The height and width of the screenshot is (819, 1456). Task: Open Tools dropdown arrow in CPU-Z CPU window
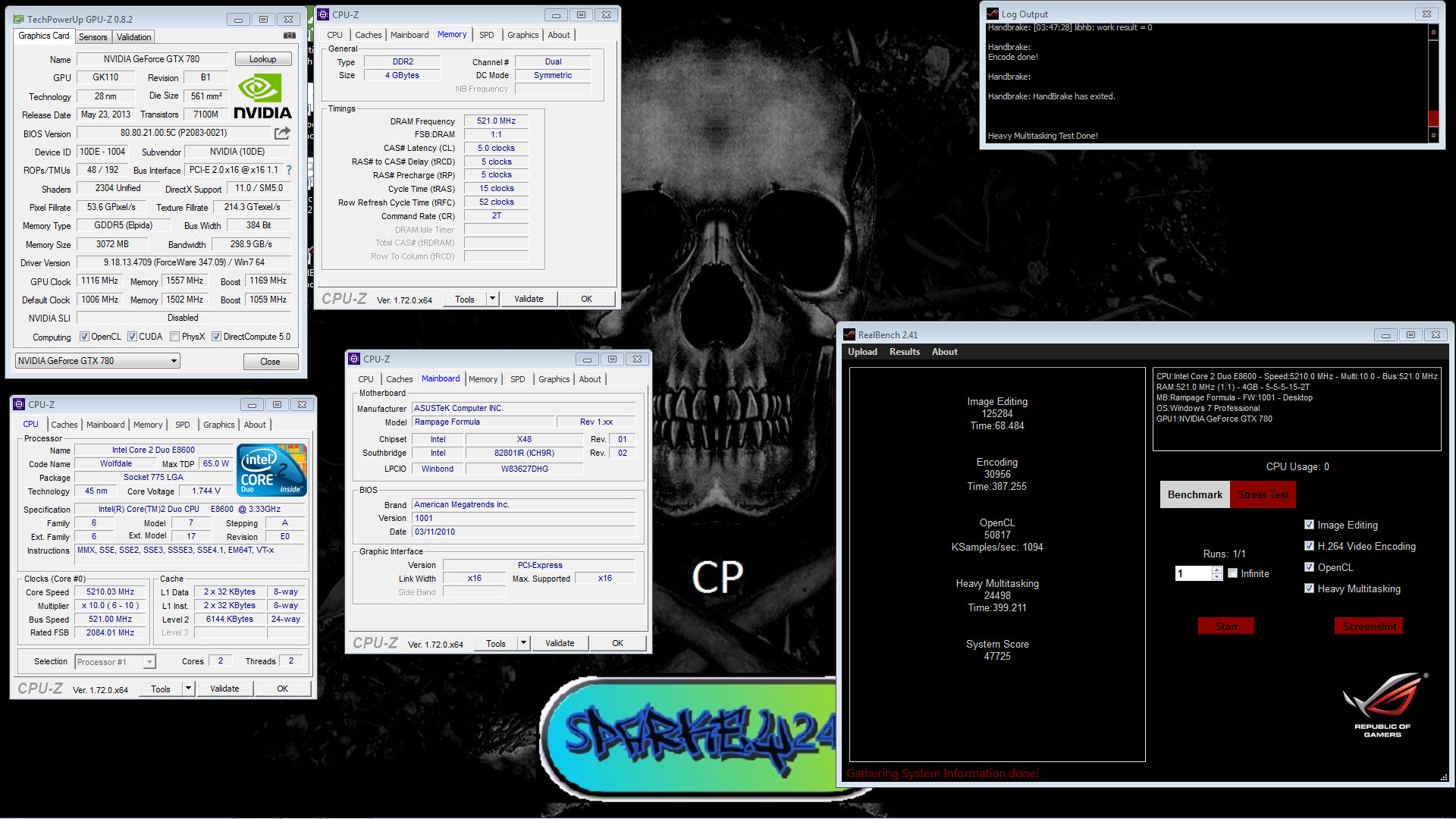coord(188,689)
